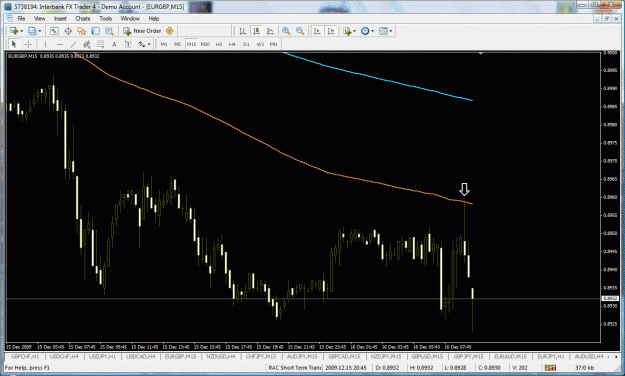Image resolution: width=625 pixels, height=376 pixels.
Task: Switch to the USDJPY,H1 chart tab
Action: click(x=102, y=356)
